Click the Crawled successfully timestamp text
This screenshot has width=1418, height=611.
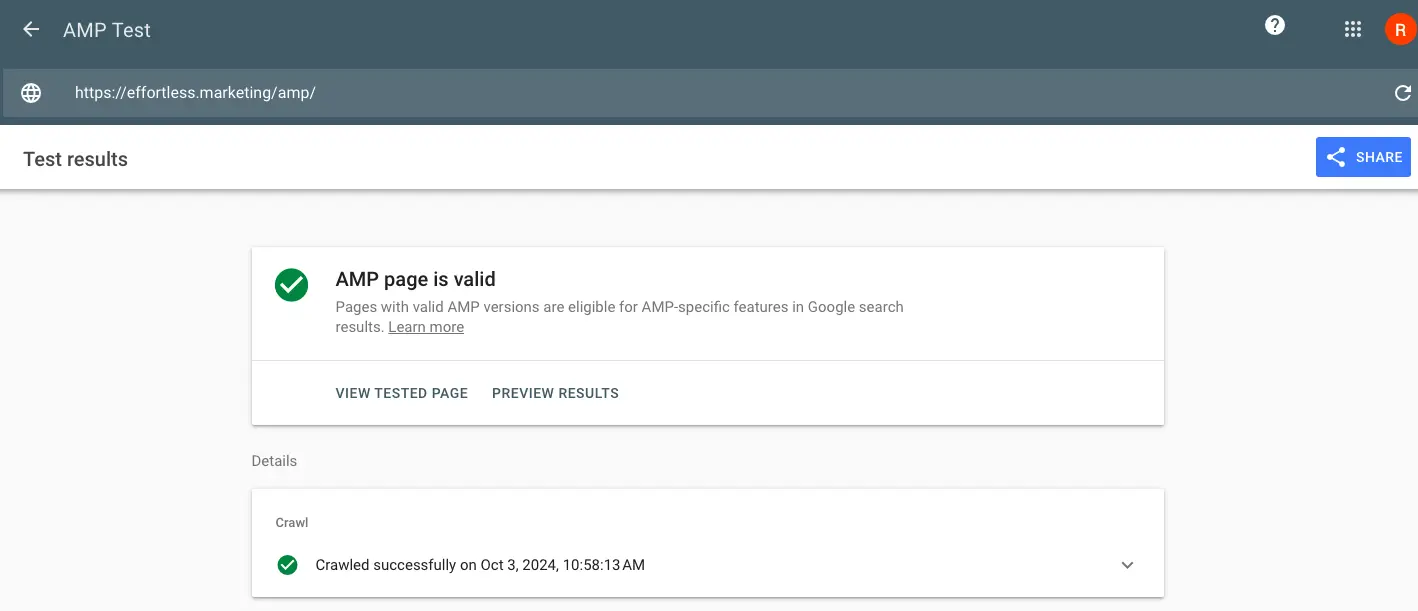click(479, 565)
